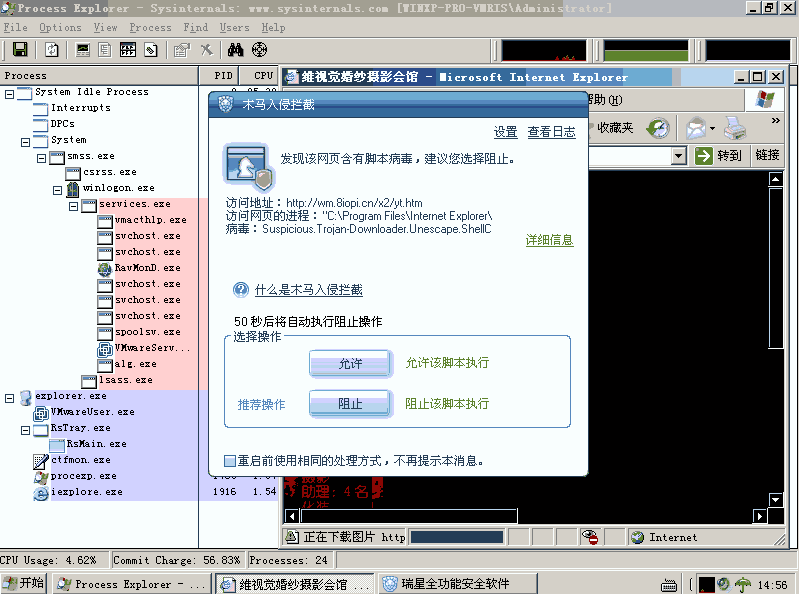Screen dimensions: 799x594
Task: Click the VMwareServ process icon
Action: pos(105,348)
